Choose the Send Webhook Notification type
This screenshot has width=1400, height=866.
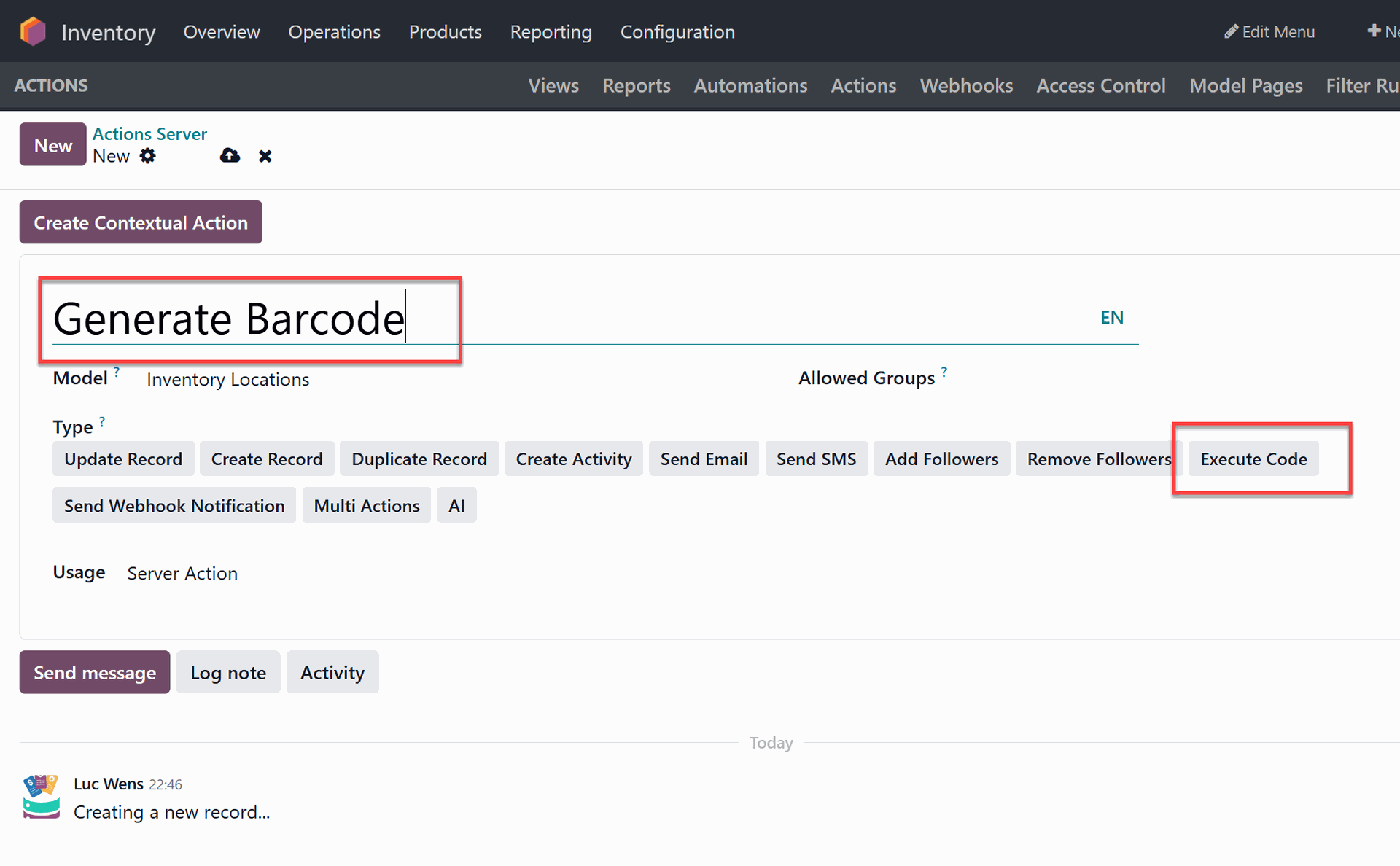(x=174, y=506)
